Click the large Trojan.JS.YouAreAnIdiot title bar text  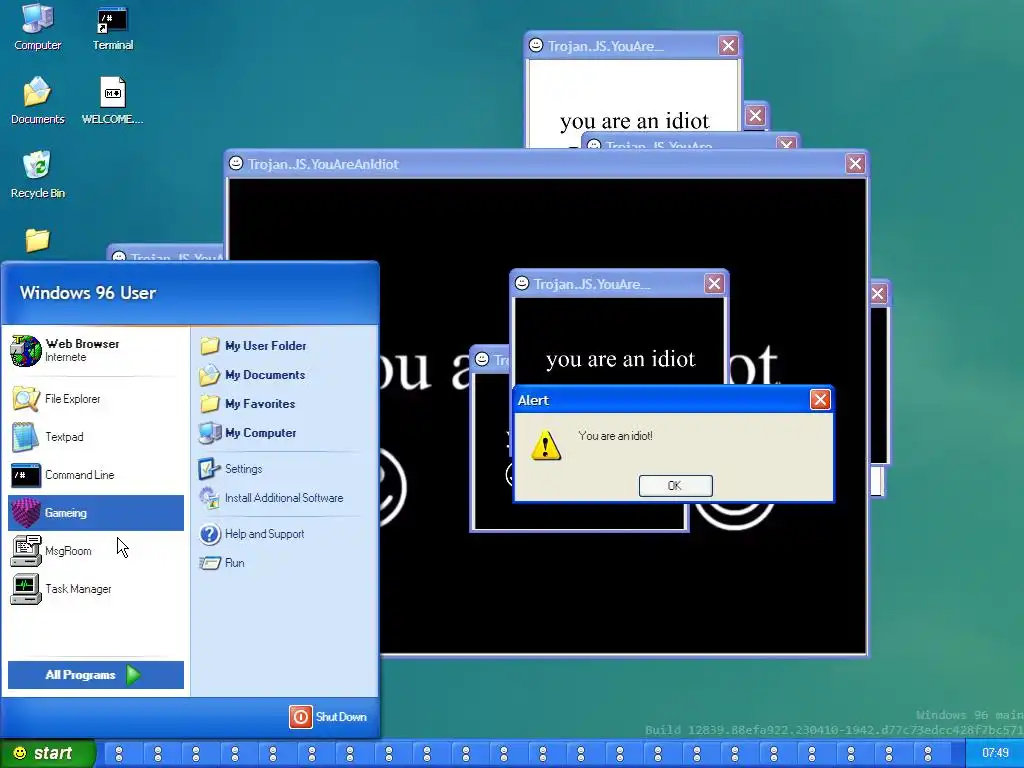click(x=323, y=164)
